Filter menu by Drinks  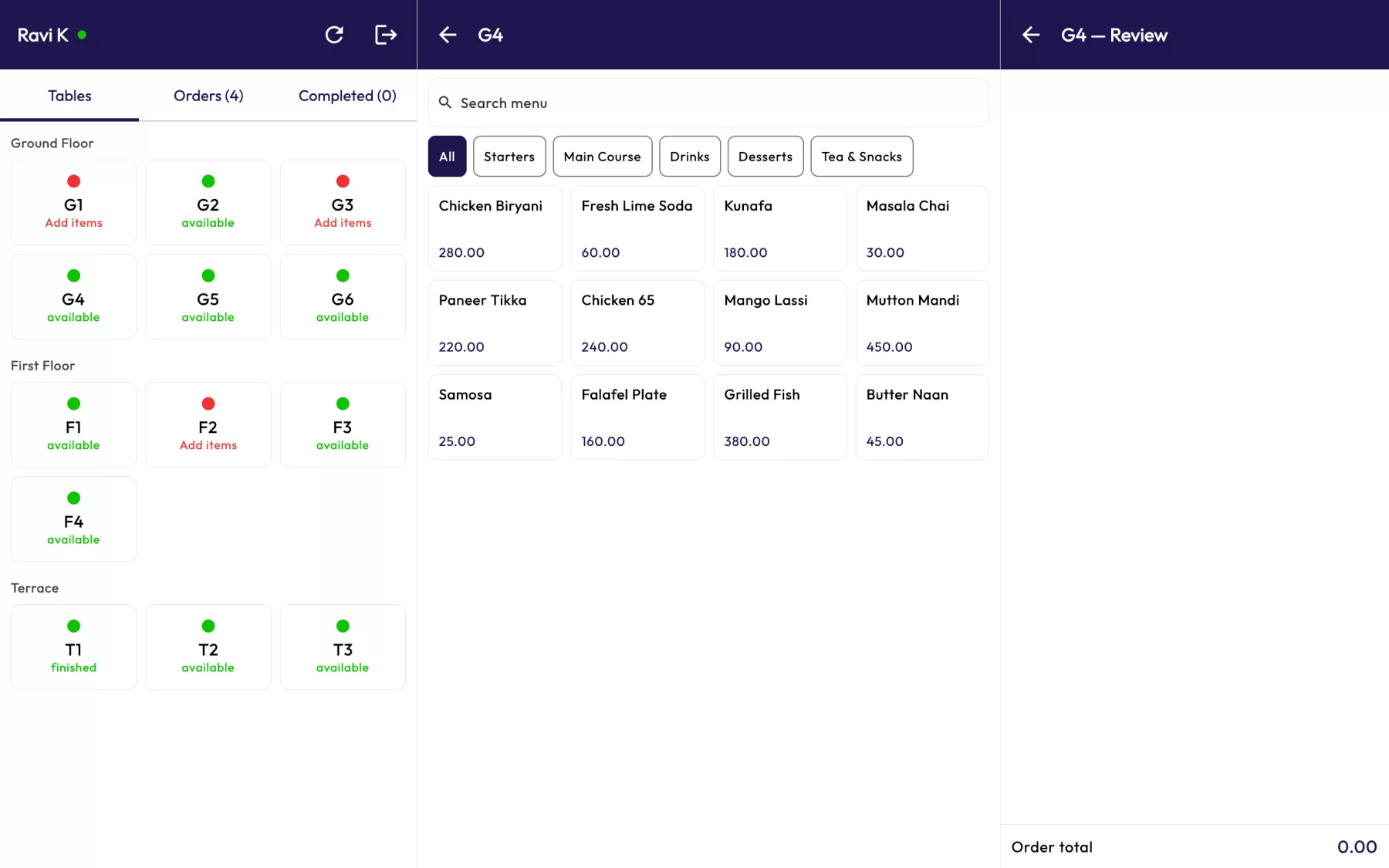(x=690, y=157)
